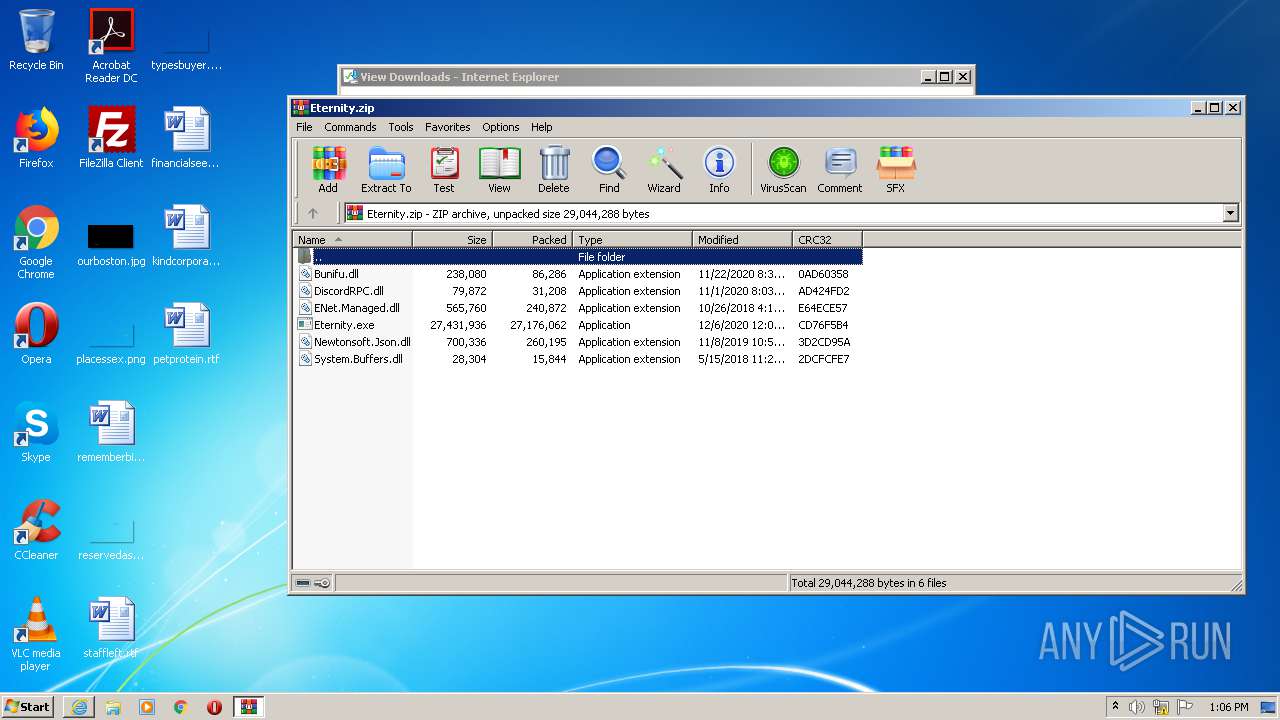
Task: Select the Google Chrome desktop icon
Action: click(36, 242)
